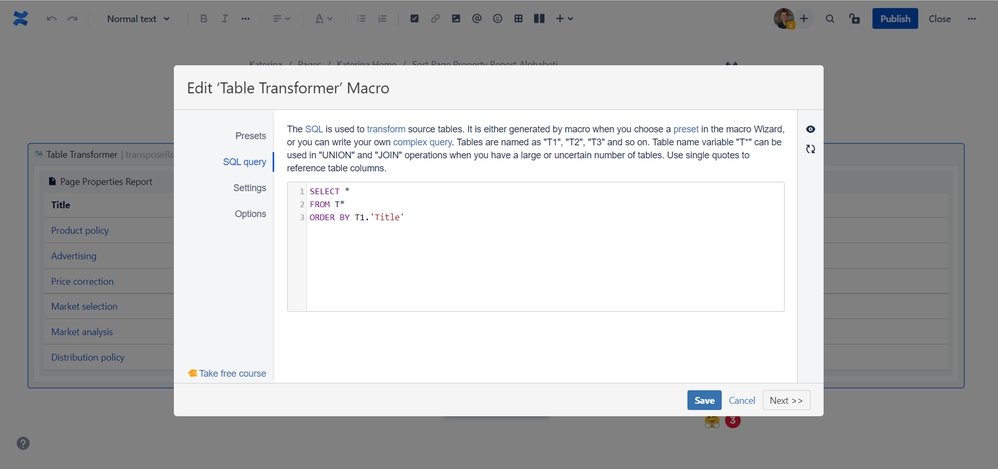Click the undo arrow in the toolbar

(x=52, y=19)
